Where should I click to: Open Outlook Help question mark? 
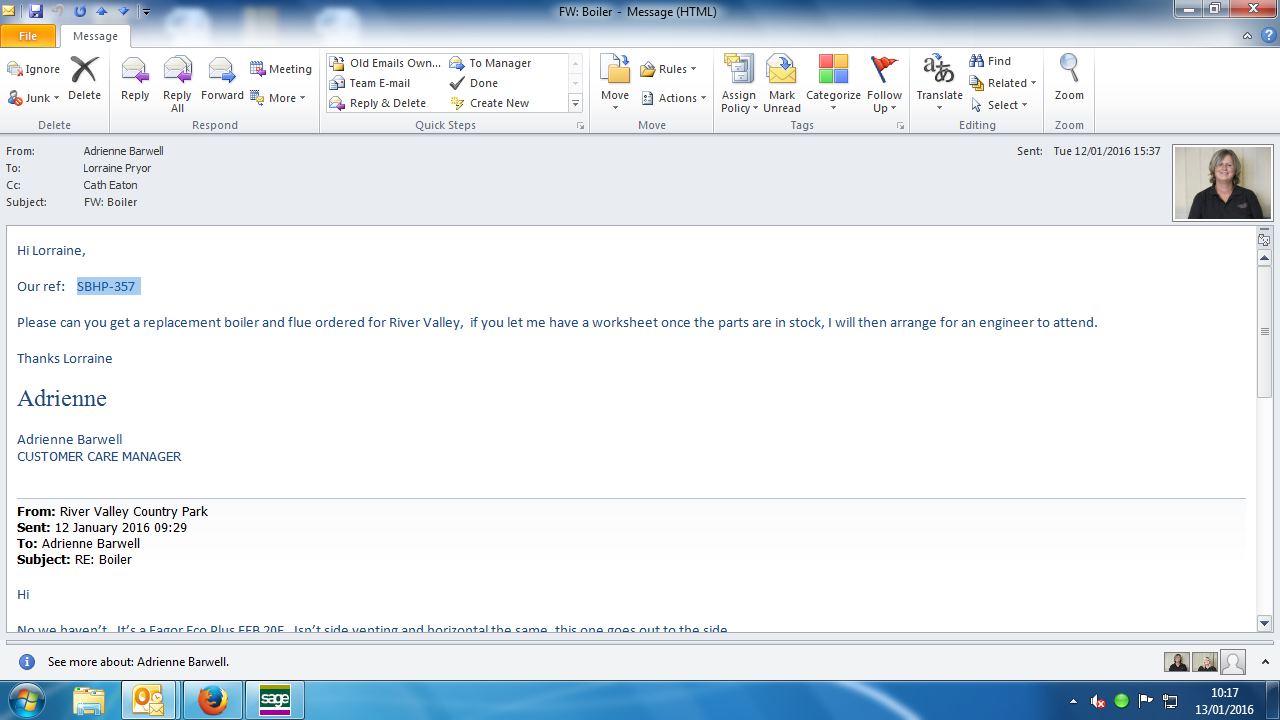[x=1268, y=36]
